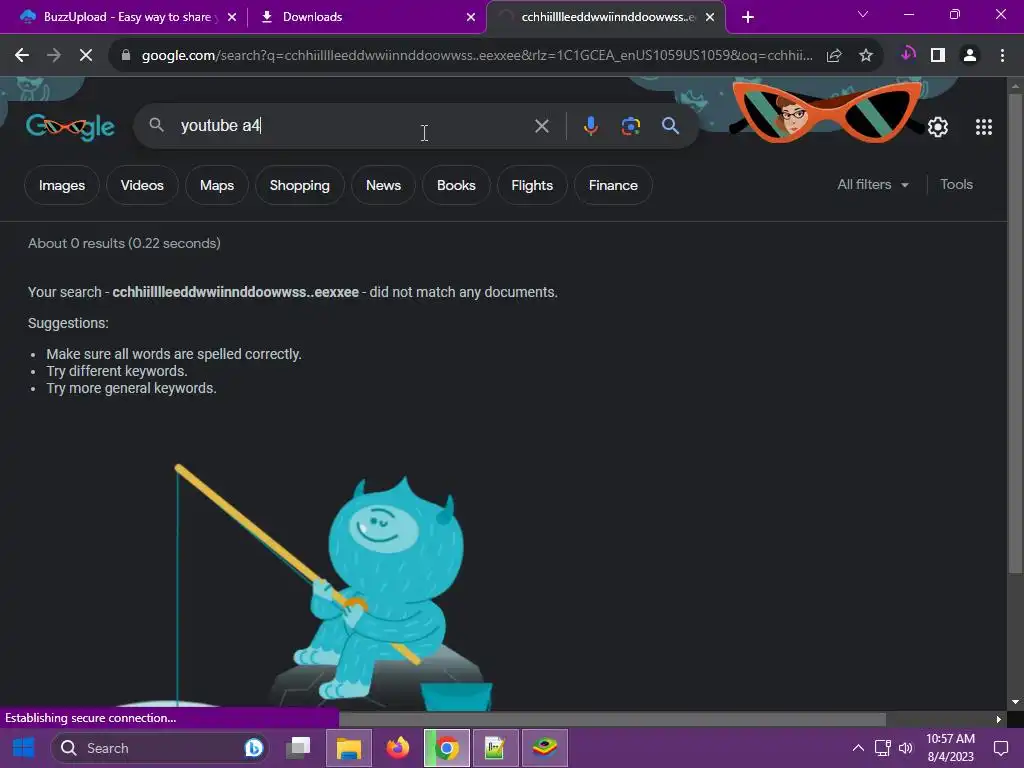Image resolution: width=1024 pixels, height=768 pixels.
Task: Clear the search box text
Action: tap(541, 126)
